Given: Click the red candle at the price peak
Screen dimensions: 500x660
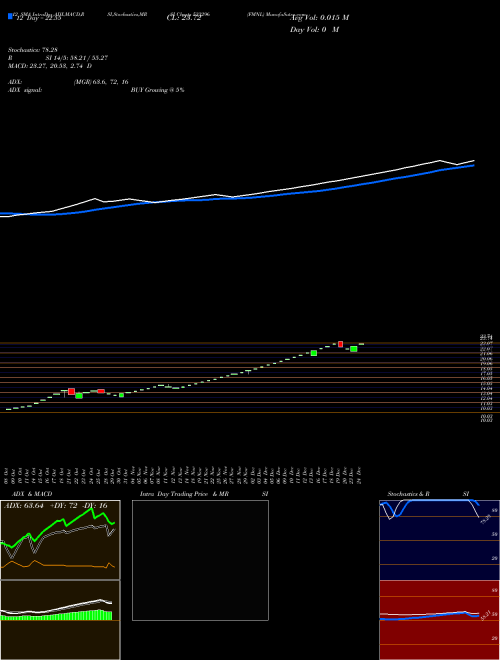Looking at the screenshot, I should coord(340,344).
